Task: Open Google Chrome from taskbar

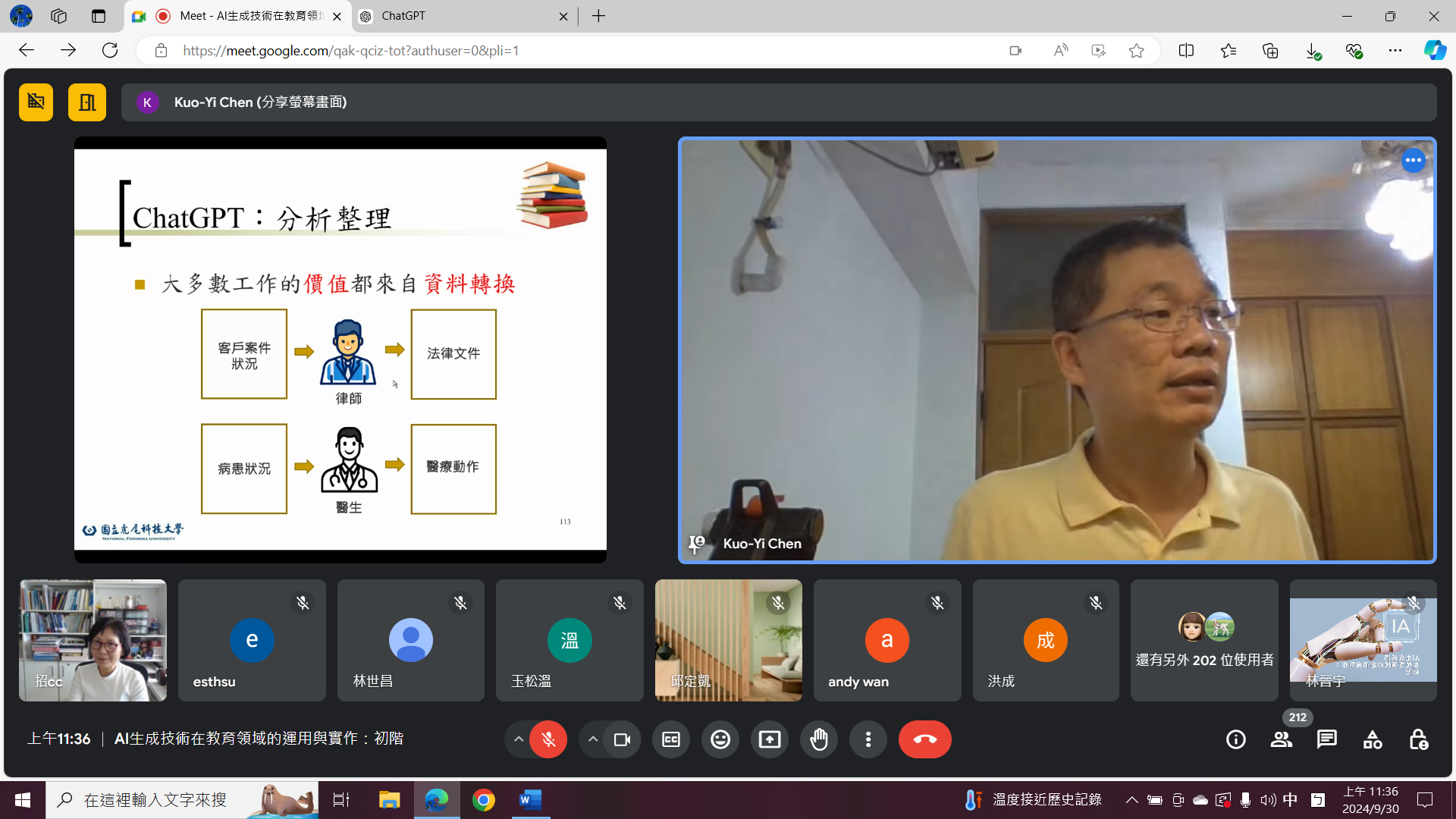Action: coord(484,800)
